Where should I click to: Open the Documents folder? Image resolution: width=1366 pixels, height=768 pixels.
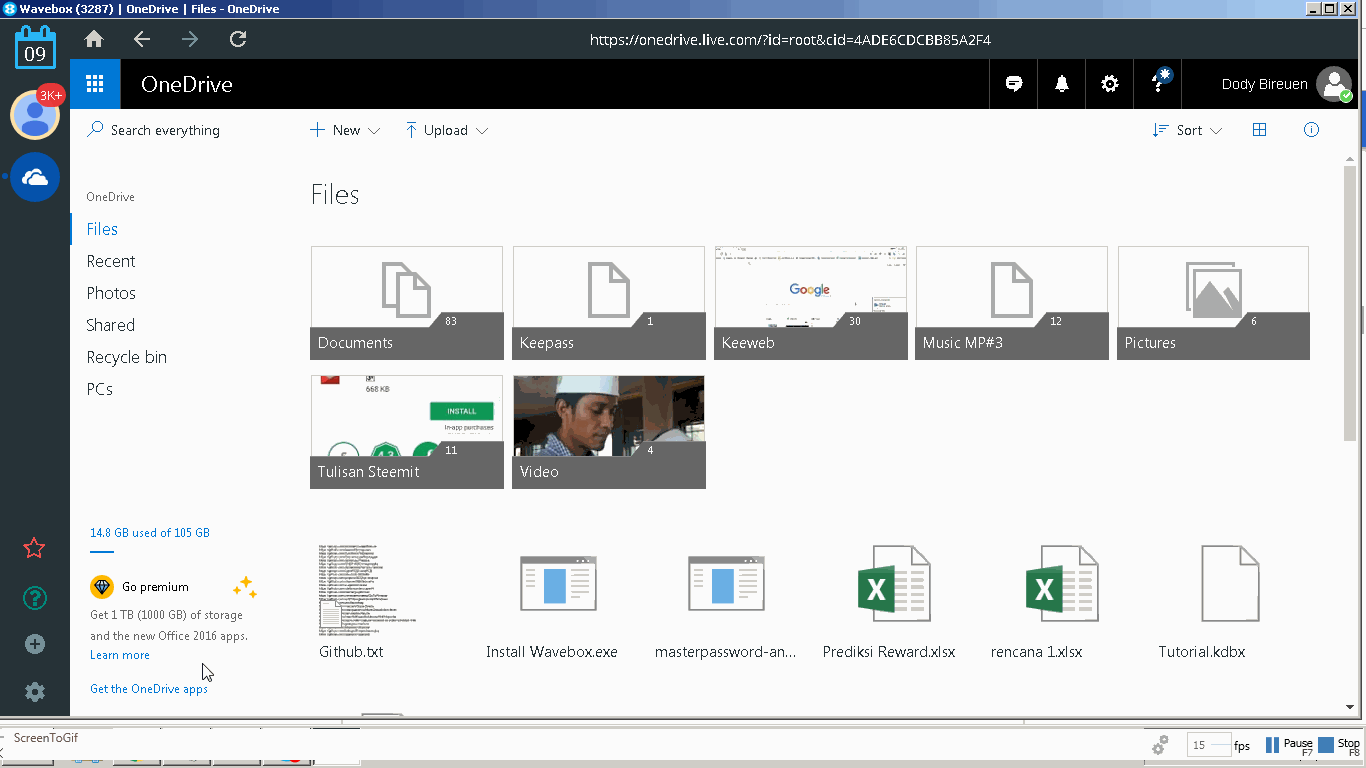407,303
